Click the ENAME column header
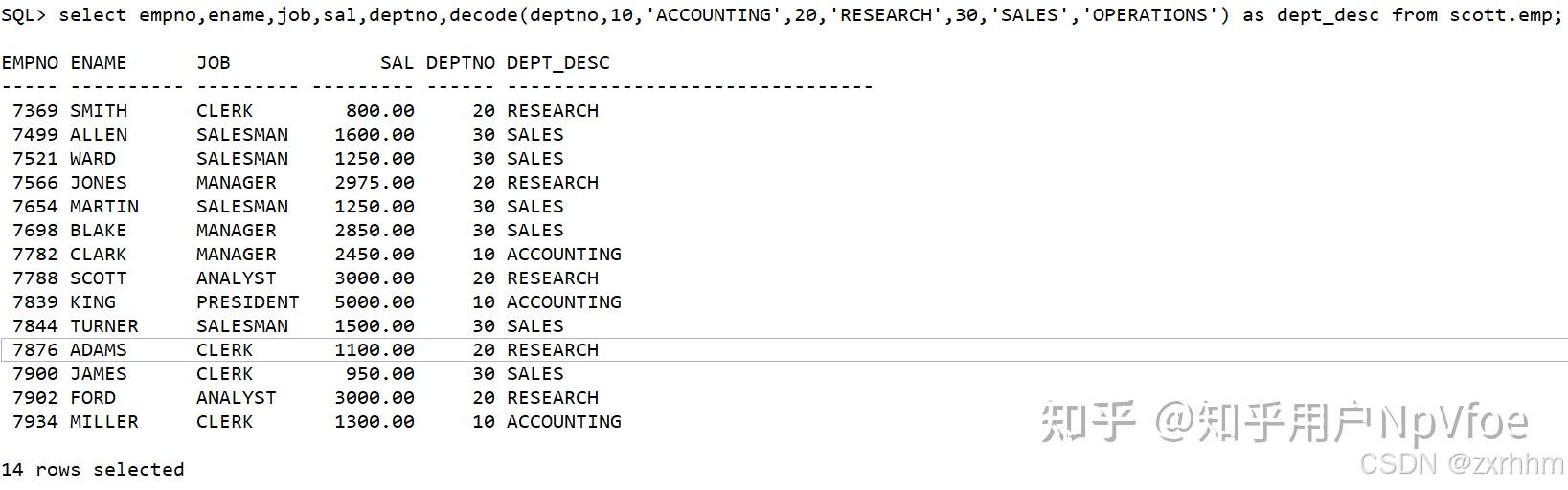Screen dimensions: 1568x490 (98, 63)
